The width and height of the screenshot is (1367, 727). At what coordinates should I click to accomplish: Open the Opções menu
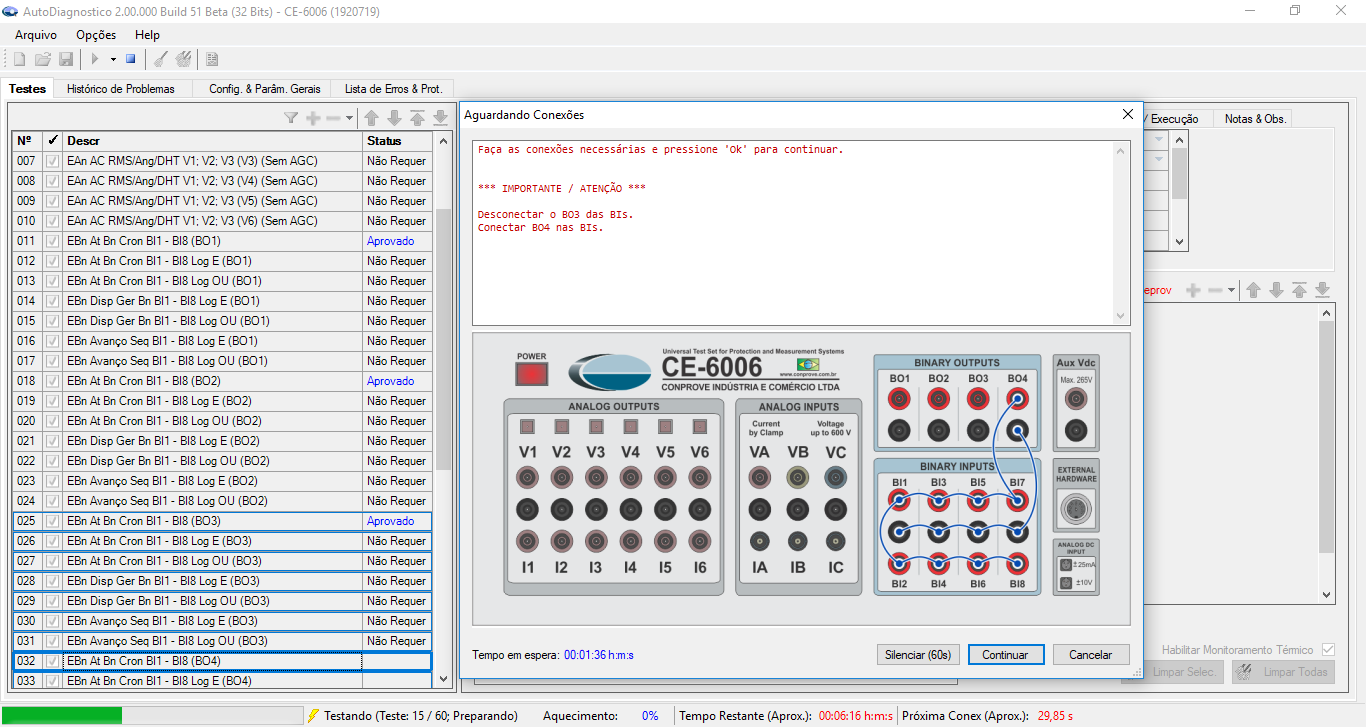pyautogui.click(x=96, y=35)
